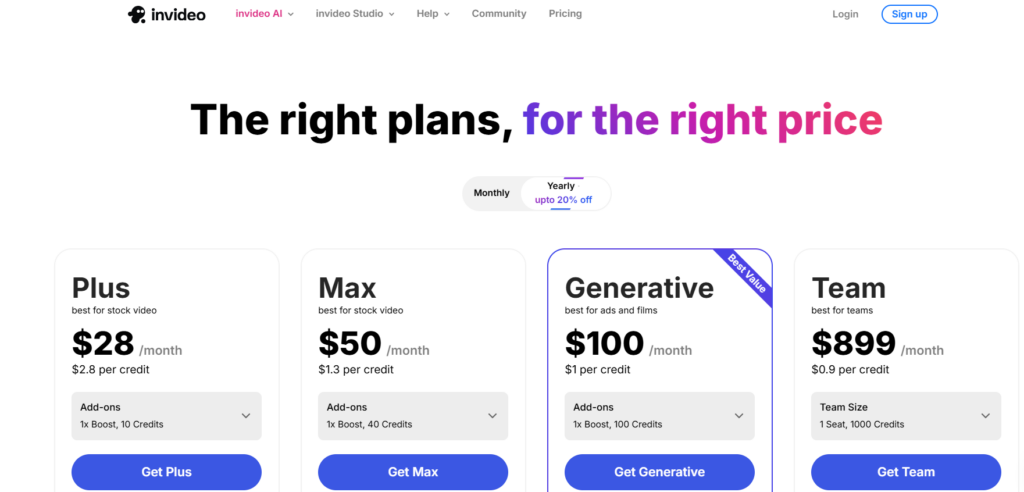Click the Get Generative button
The width and height of the screenshot is (1024, 492).
(660, 472)
